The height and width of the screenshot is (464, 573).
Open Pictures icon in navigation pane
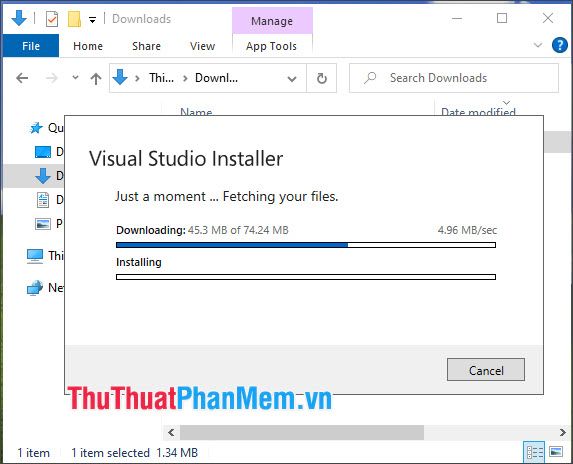(x=43, y=224)
